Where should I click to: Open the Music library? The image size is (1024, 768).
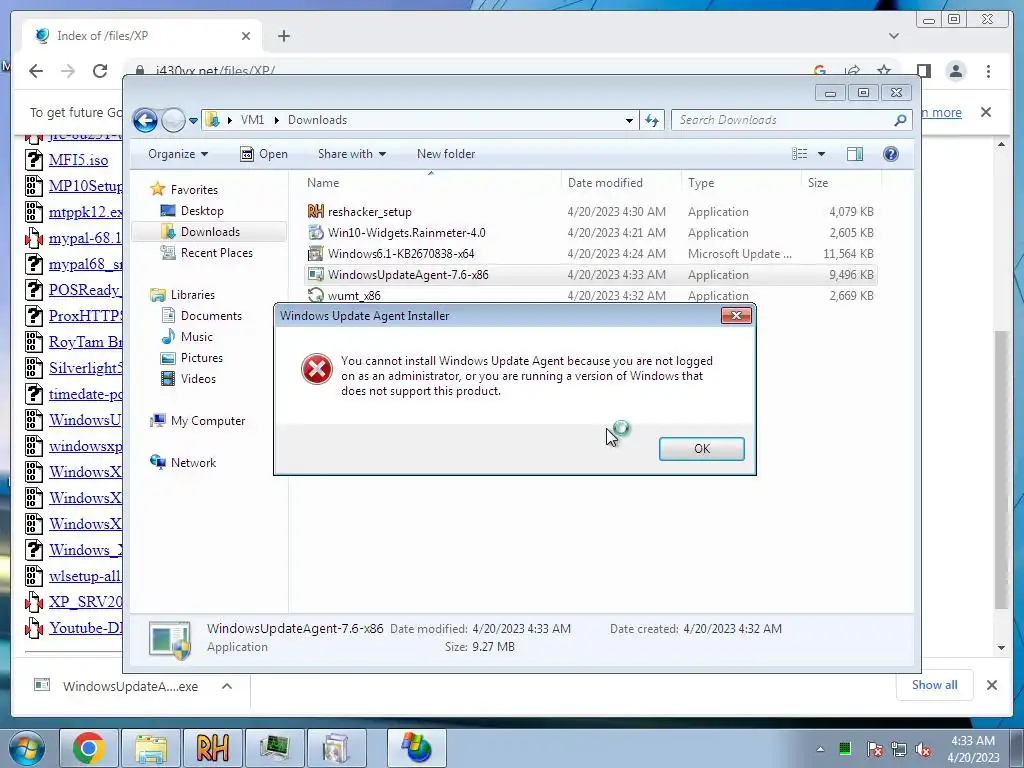197,337
